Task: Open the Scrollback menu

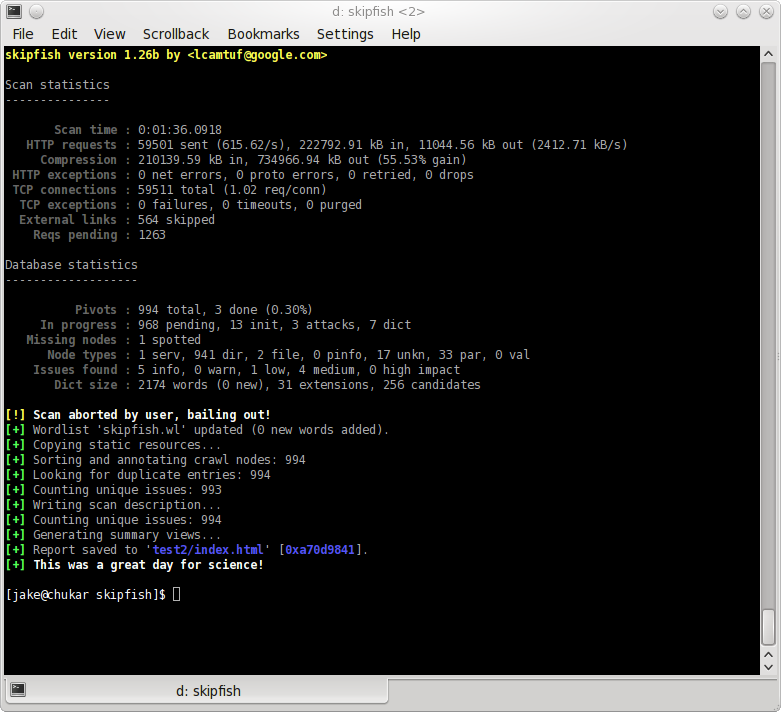Action: coord(176,34)
